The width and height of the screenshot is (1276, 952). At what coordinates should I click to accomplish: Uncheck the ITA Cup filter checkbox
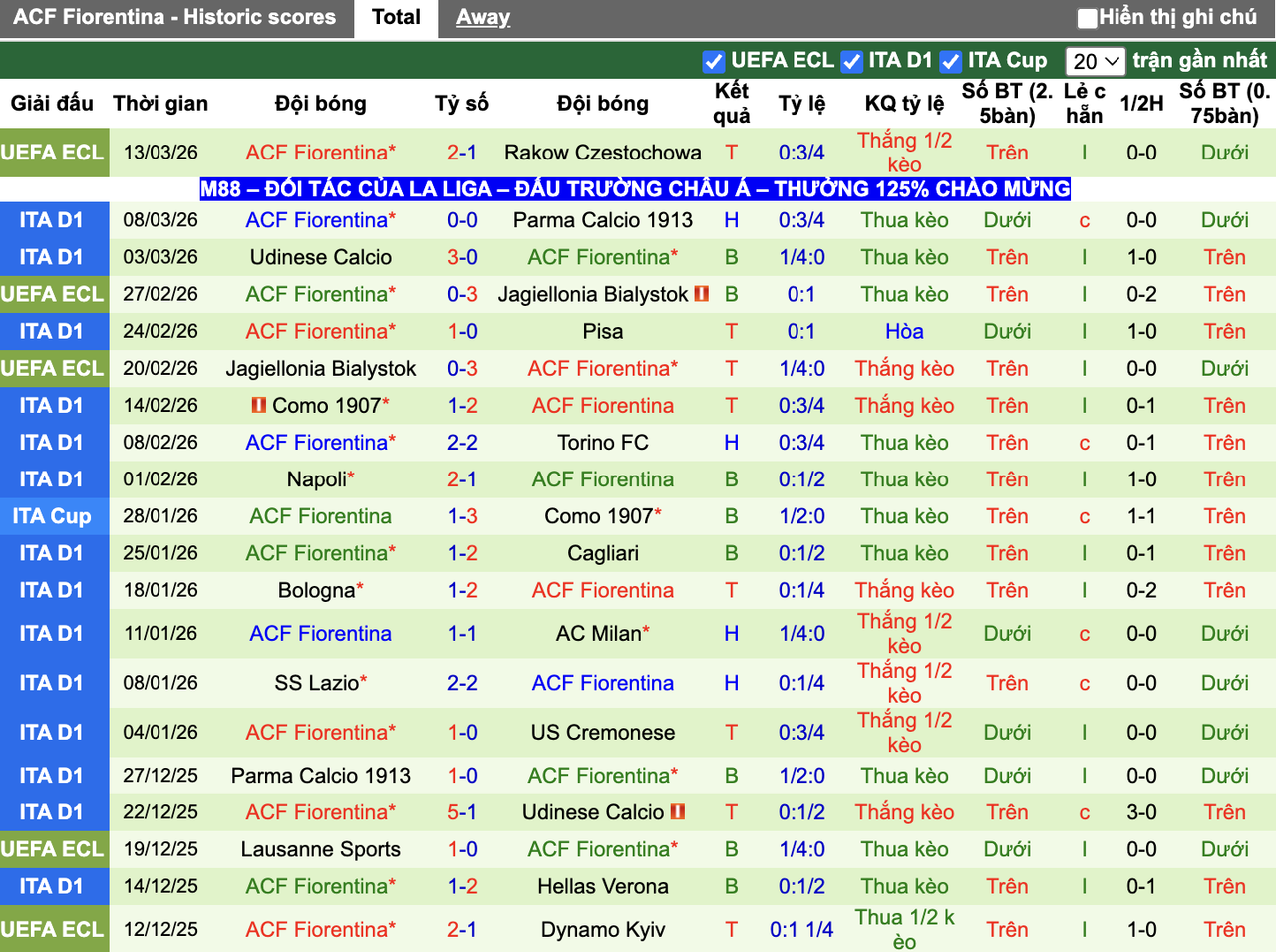tap(950, 62)
